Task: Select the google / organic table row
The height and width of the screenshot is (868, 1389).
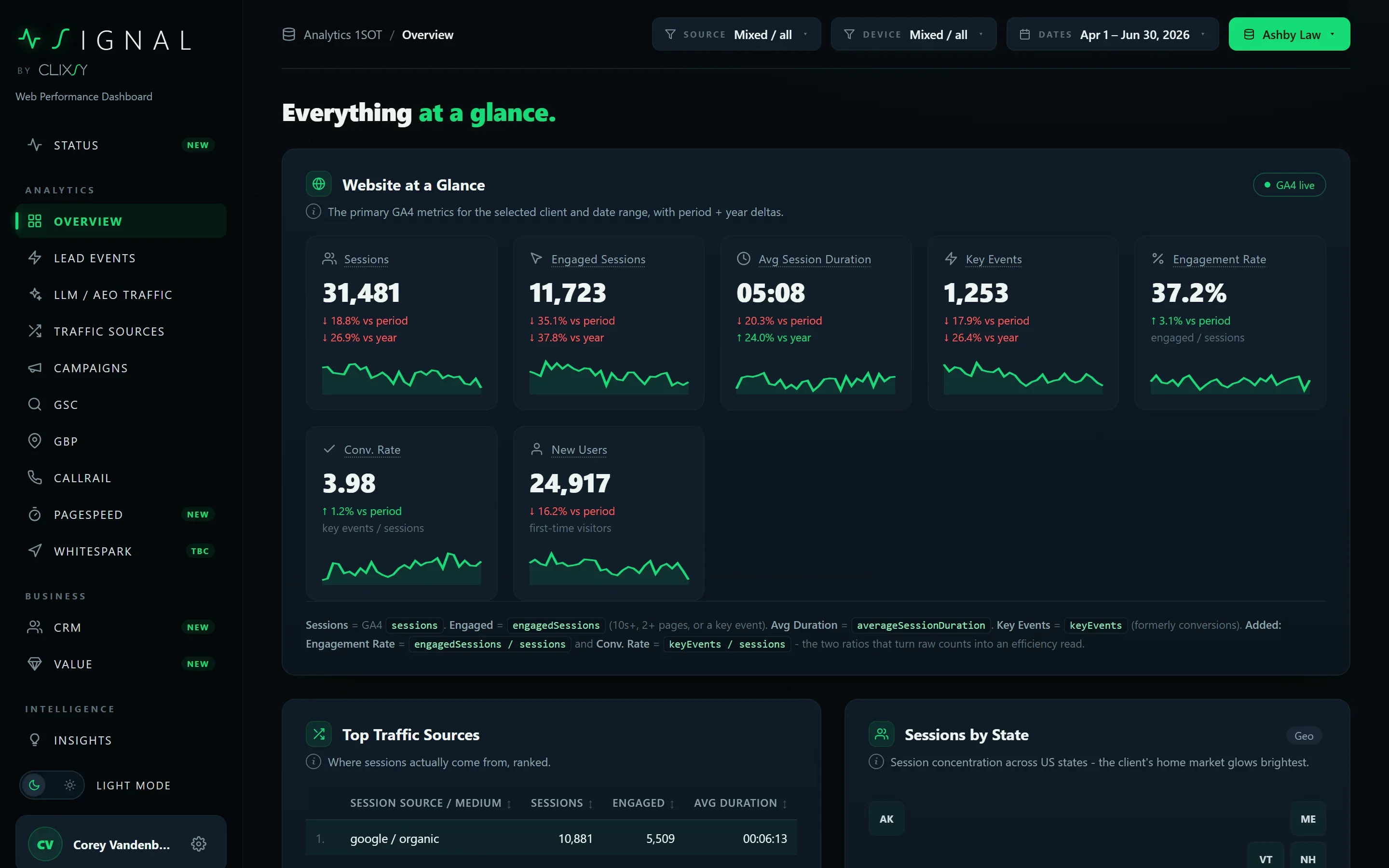Action: coord(551,838)
